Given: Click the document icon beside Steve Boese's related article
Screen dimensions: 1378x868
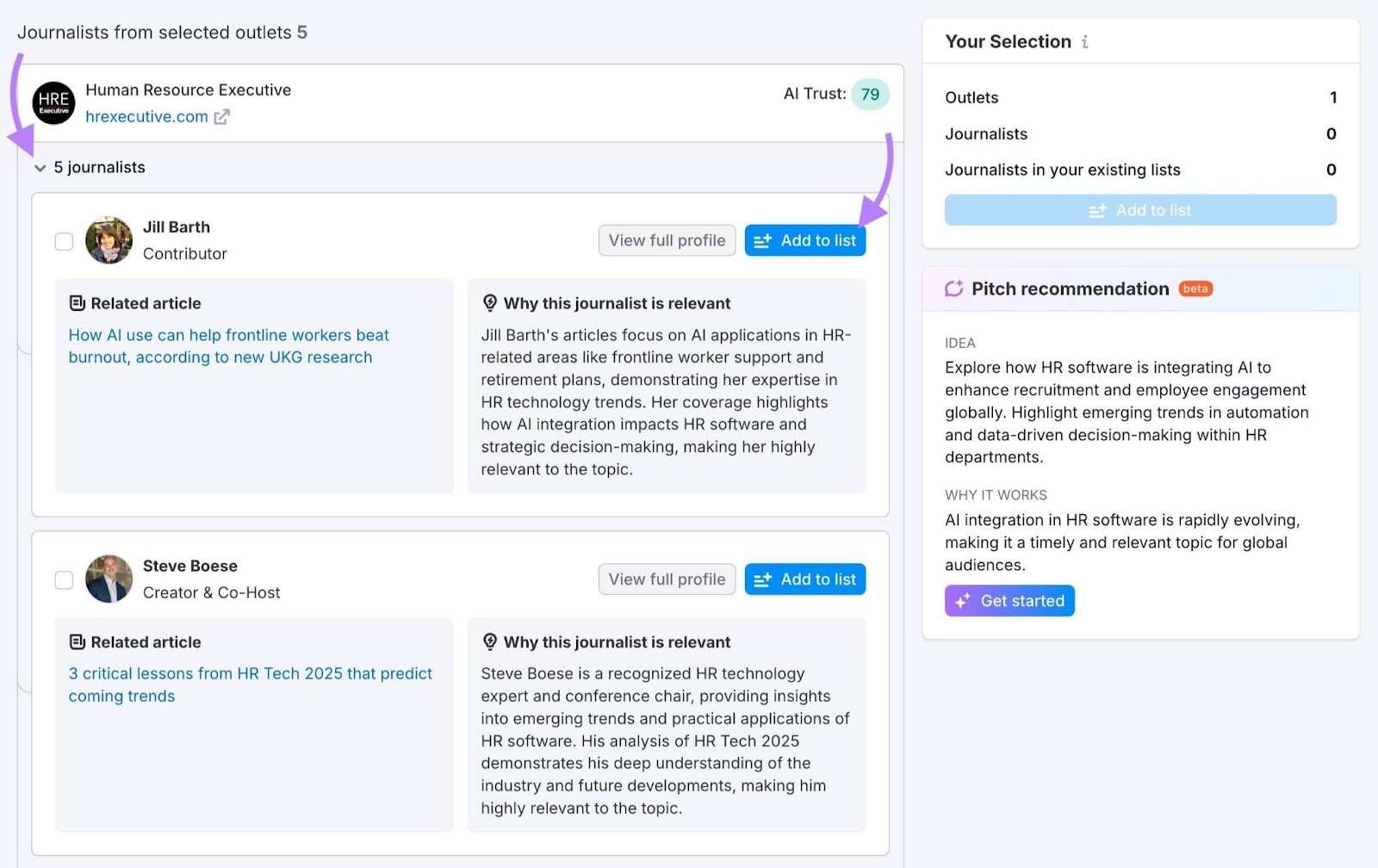Looking at the screenshot, I should pyautogui.click(x=76, y=642).
